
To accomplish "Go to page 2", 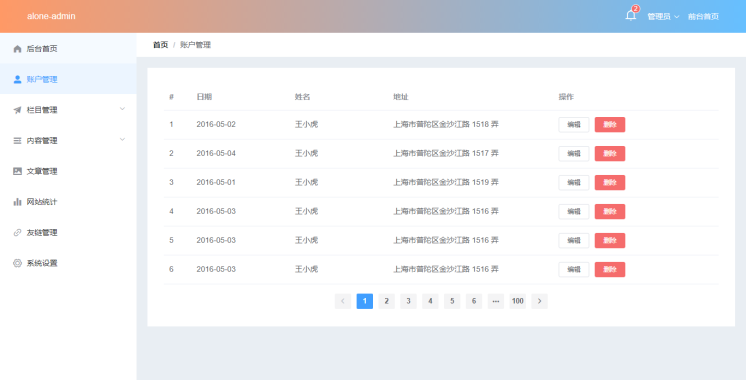I will (x=386, y=301).
